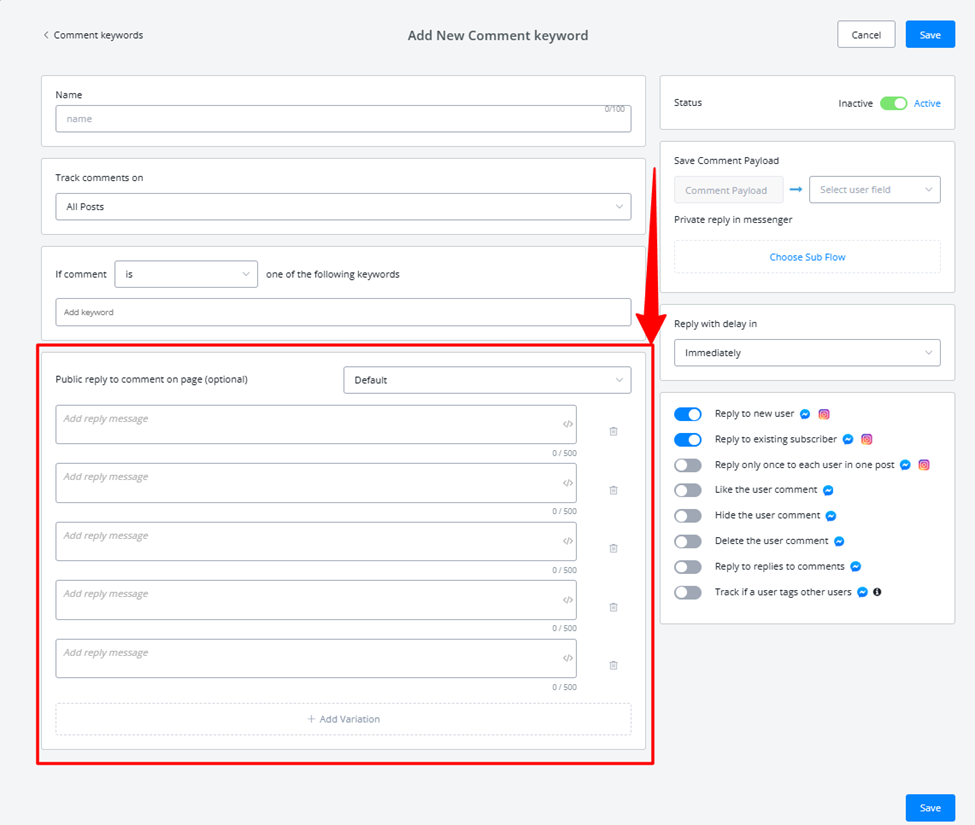
Task: Click code icon in fourth reply box
Action: click(x=567, y=600)
